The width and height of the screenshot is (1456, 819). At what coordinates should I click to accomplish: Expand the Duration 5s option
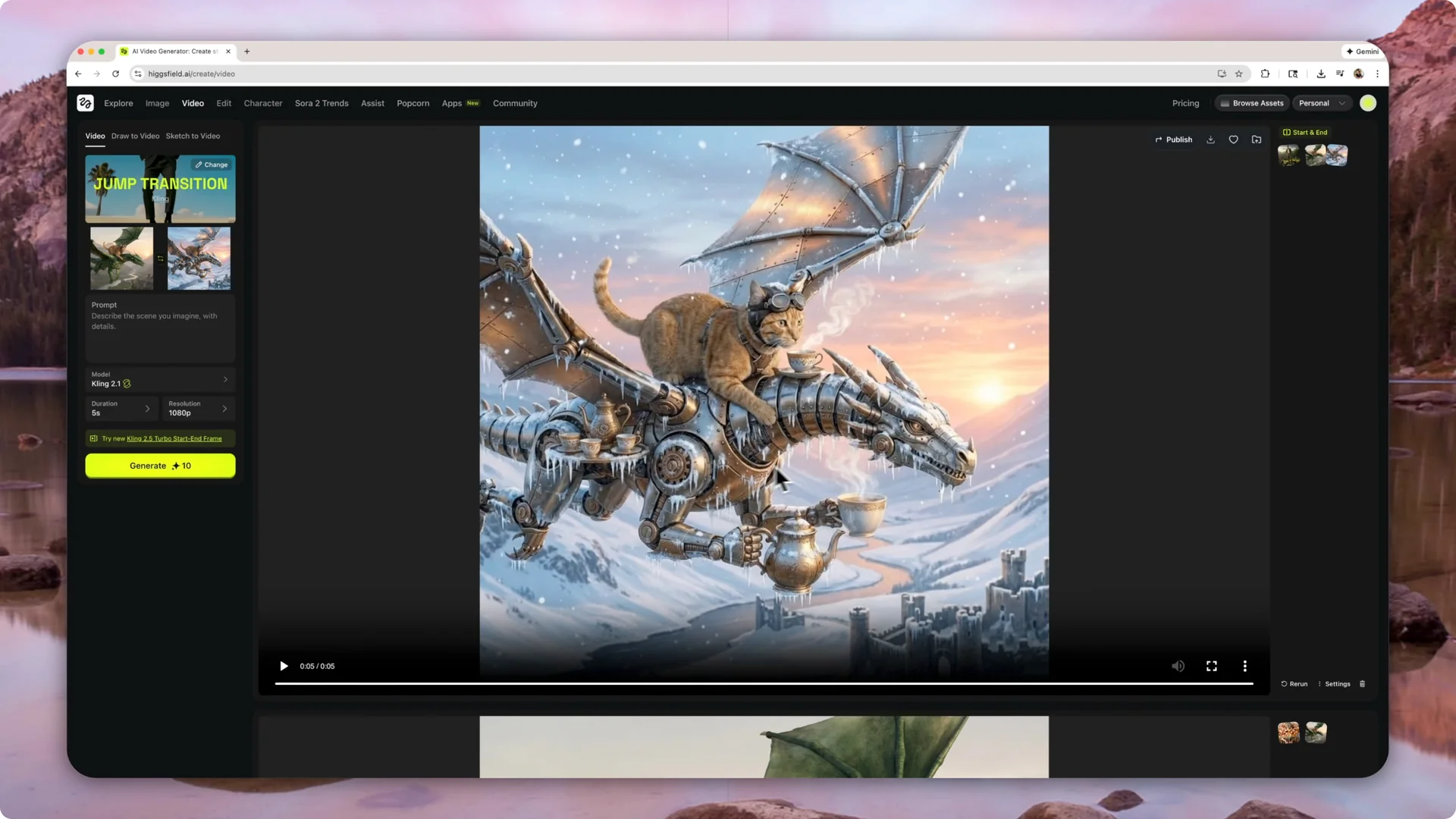tap(121, 409)
